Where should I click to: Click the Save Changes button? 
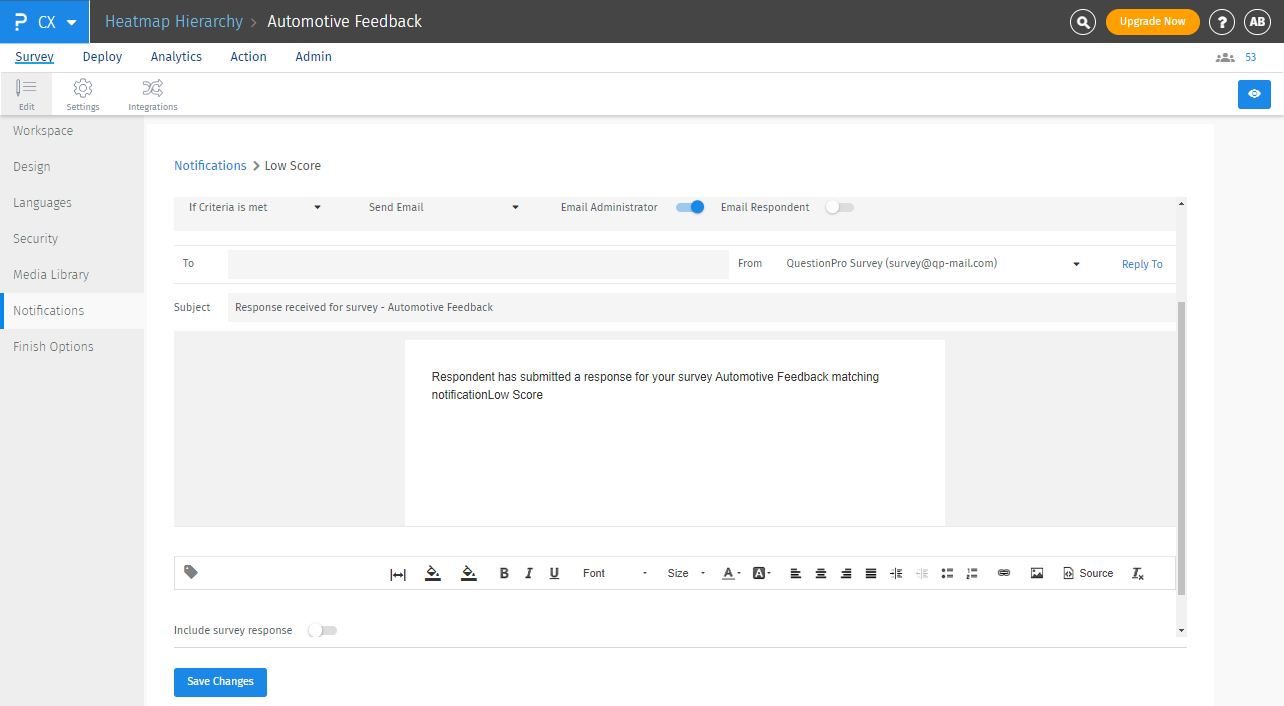click(220, 682)
